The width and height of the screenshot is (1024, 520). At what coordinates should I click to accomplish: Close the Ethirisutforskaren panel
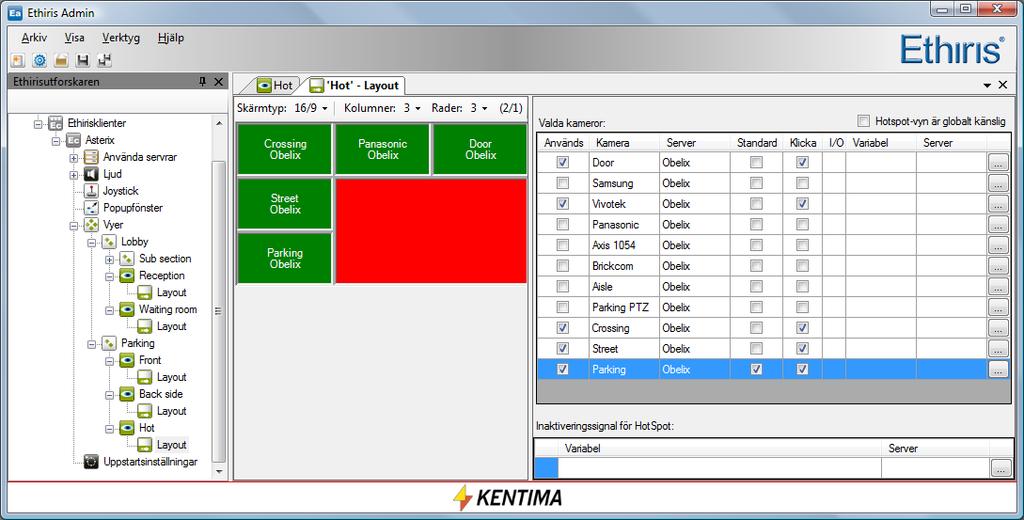click(x=219, y=82)
